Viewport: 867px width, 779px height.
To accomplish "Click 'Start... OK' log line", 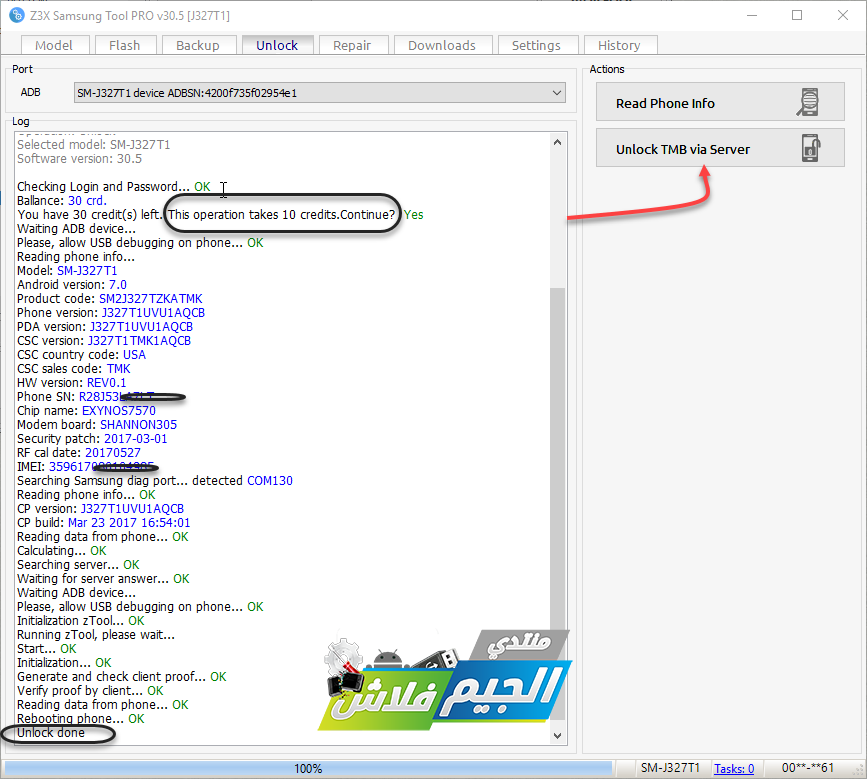I will [x=47, y=649].
